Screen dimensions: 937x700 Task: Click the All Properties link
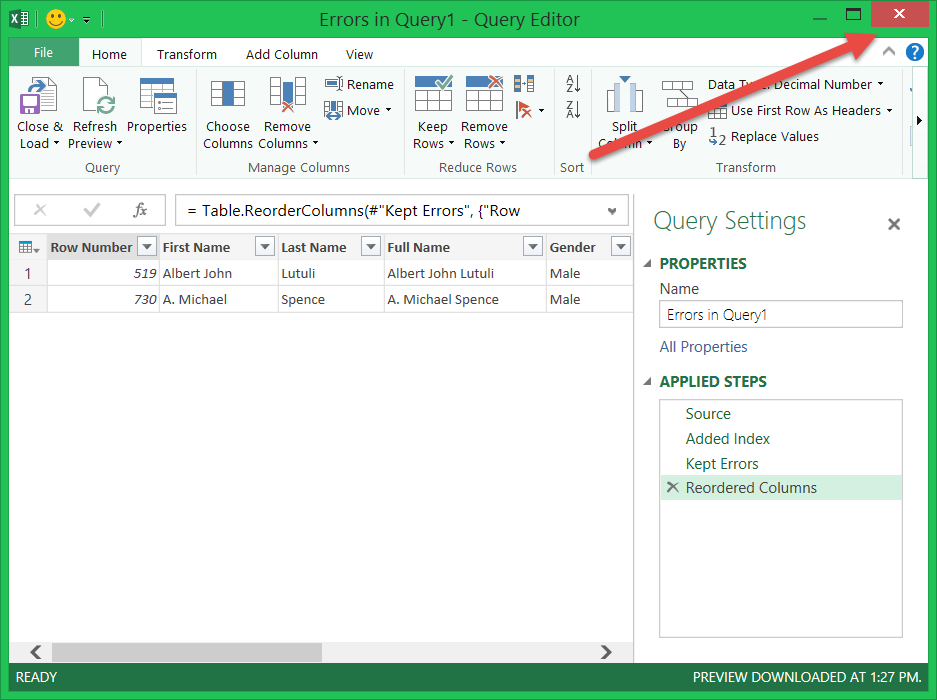tap(703, 347)
